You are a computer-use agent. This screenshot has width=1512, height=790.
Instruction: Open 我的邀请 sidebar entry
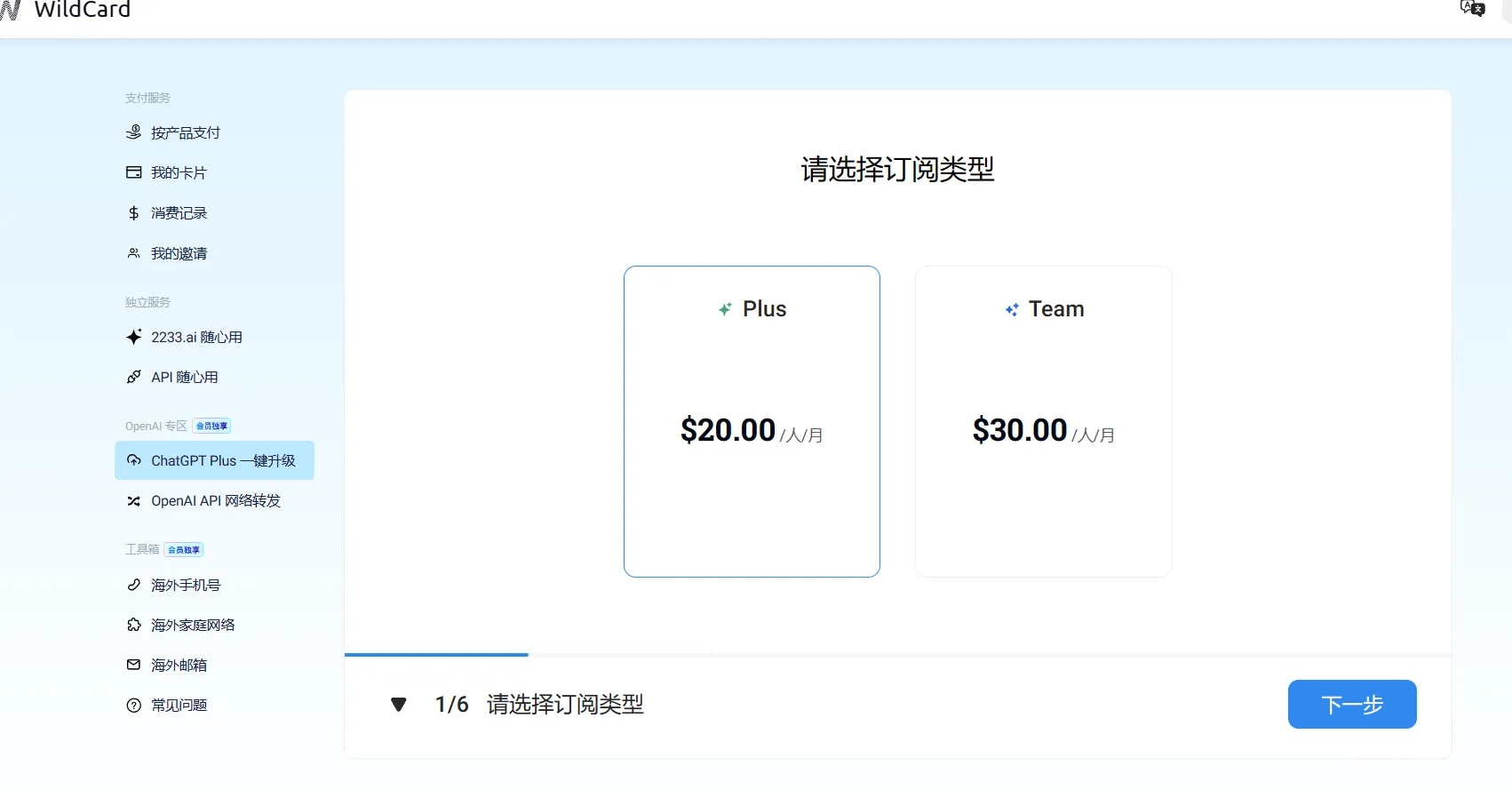click(214, 253)
